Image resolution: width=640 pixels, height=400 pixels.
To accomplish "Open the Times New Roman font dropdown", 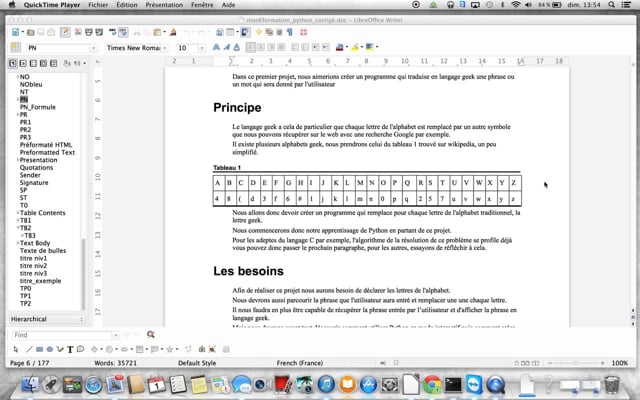I will 164,48.
